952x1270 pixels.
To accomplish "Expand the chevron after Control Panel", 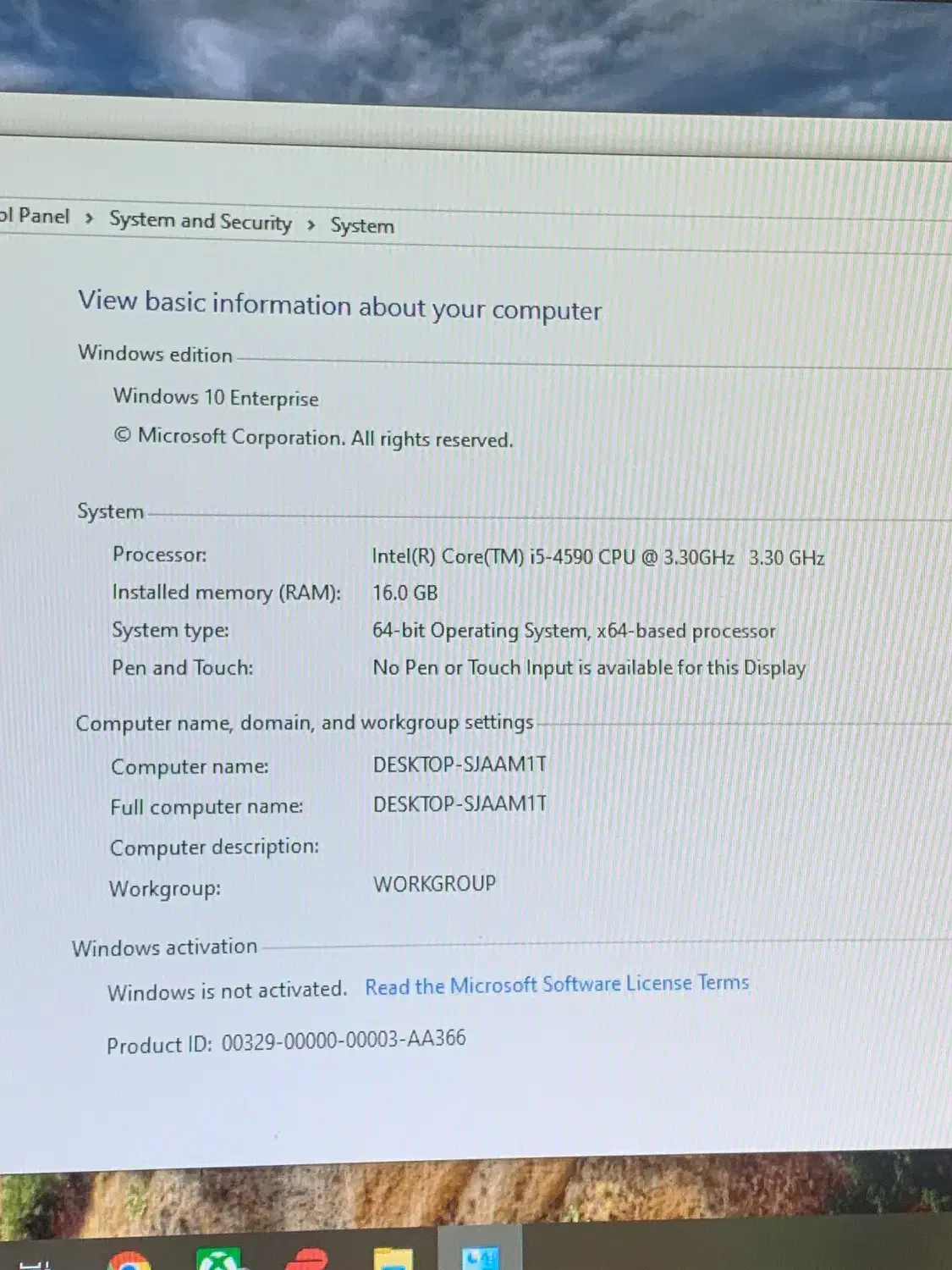I will [89, 218].
